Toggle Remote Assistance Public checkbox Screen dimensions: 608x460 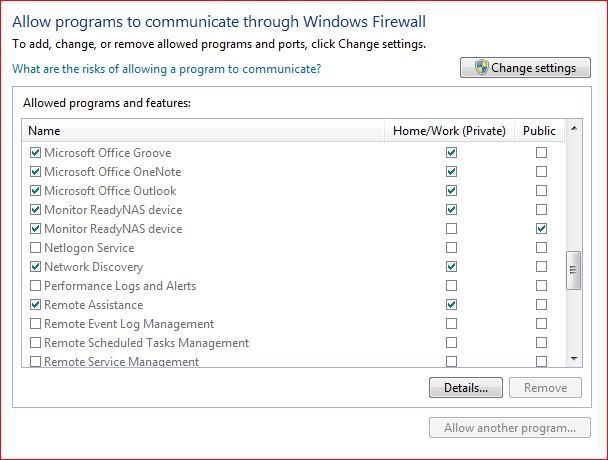point(541,304)
